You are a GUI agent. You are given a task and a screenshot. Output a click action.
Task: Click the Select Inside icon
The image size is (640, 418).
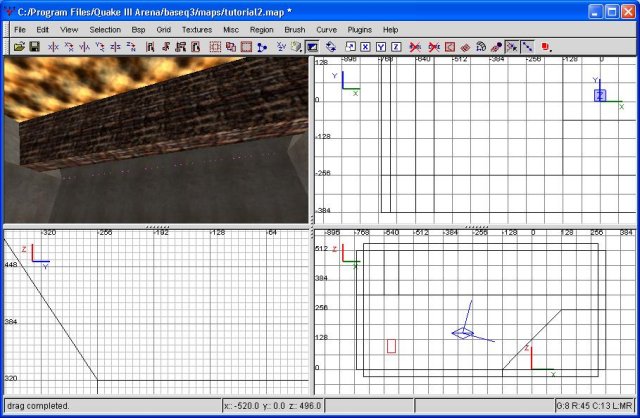(x=196, y=47)
